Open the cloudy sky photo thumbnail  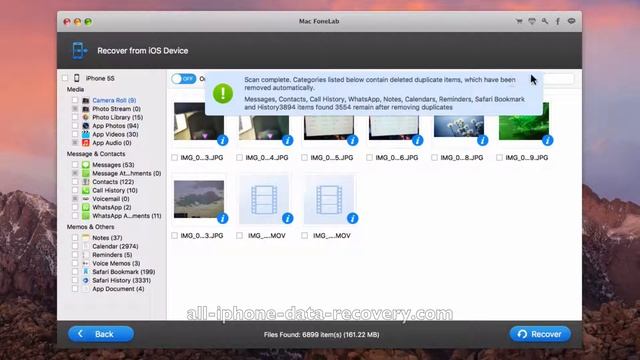tap(199, 199)
